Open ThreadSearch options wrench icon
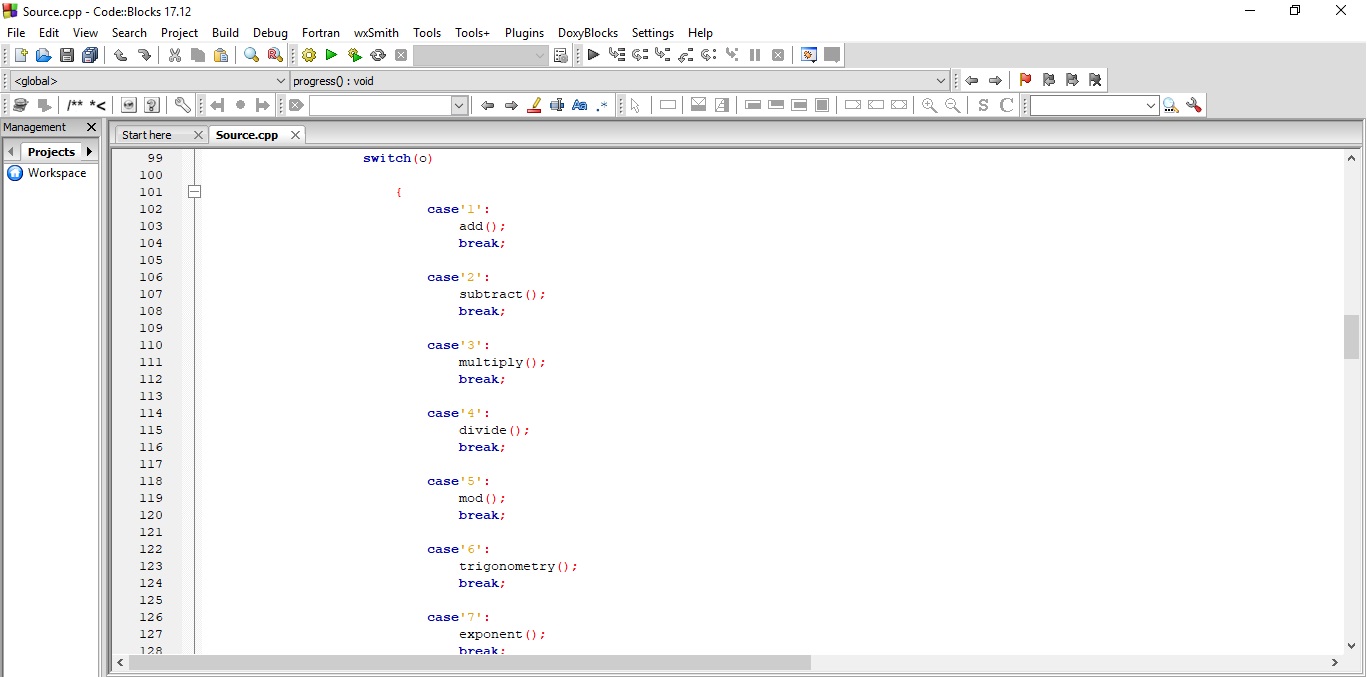The height and width of the screenshot is (677, 1367). click(x=1194, y=105)
